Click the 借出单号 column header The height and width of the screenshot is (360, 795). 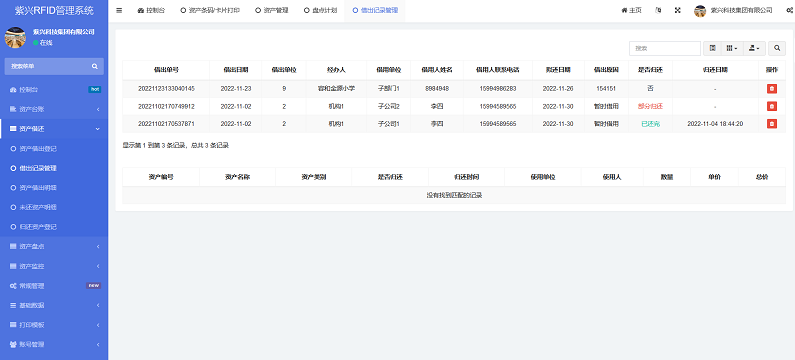point(166,70)
